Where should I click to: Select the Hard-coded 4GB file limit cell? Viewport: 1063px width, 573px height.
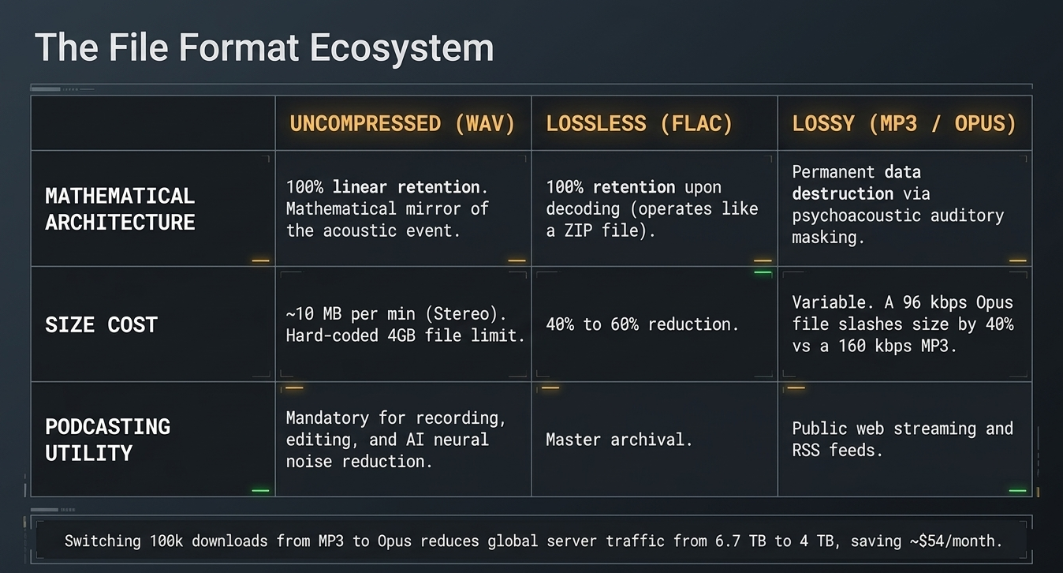click(405, 324)
